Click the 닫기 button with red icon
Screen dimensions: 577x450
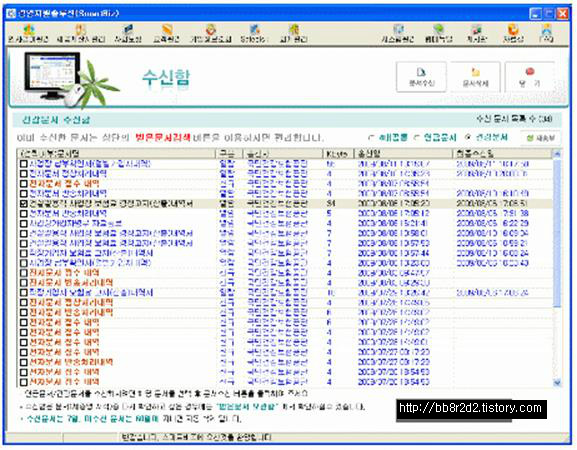coord(530,77)
